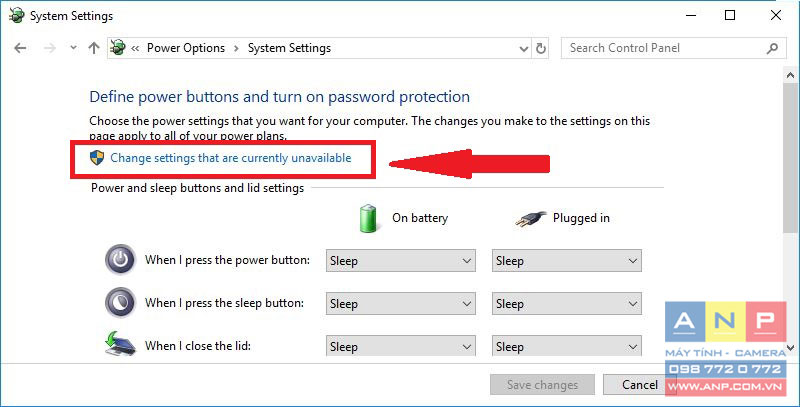This screenshot has width=800, height=407.
Task: Expand the address bar history chevron
Action: [523, 49]
